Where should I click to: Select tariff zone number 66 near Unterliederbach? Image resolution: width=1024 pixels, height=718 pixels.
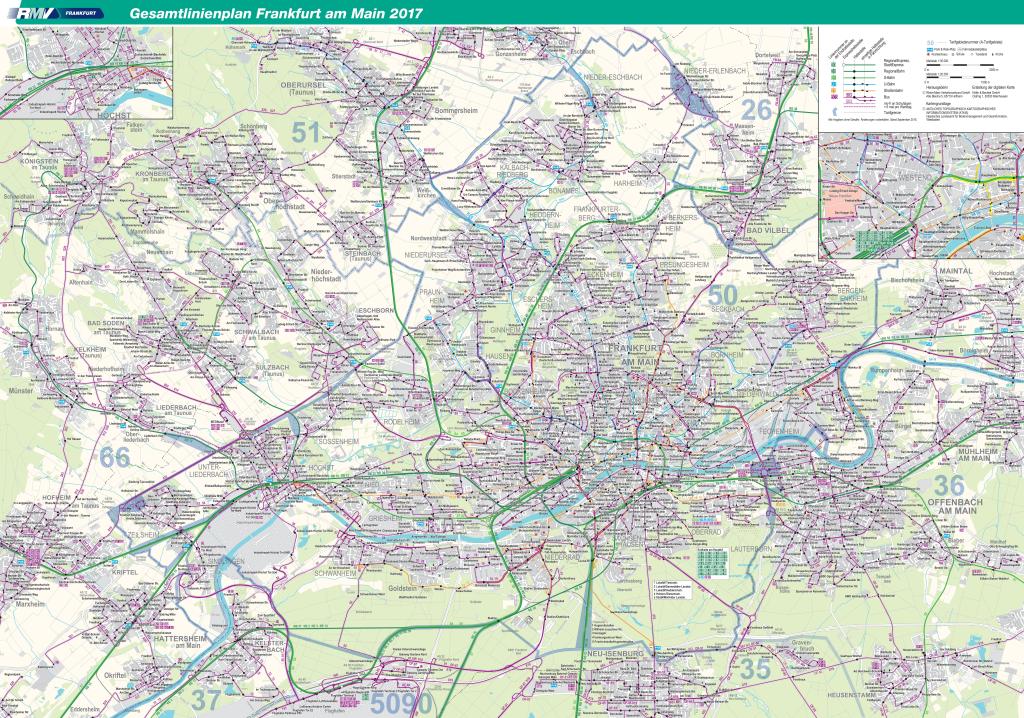(x=116, y=457)
